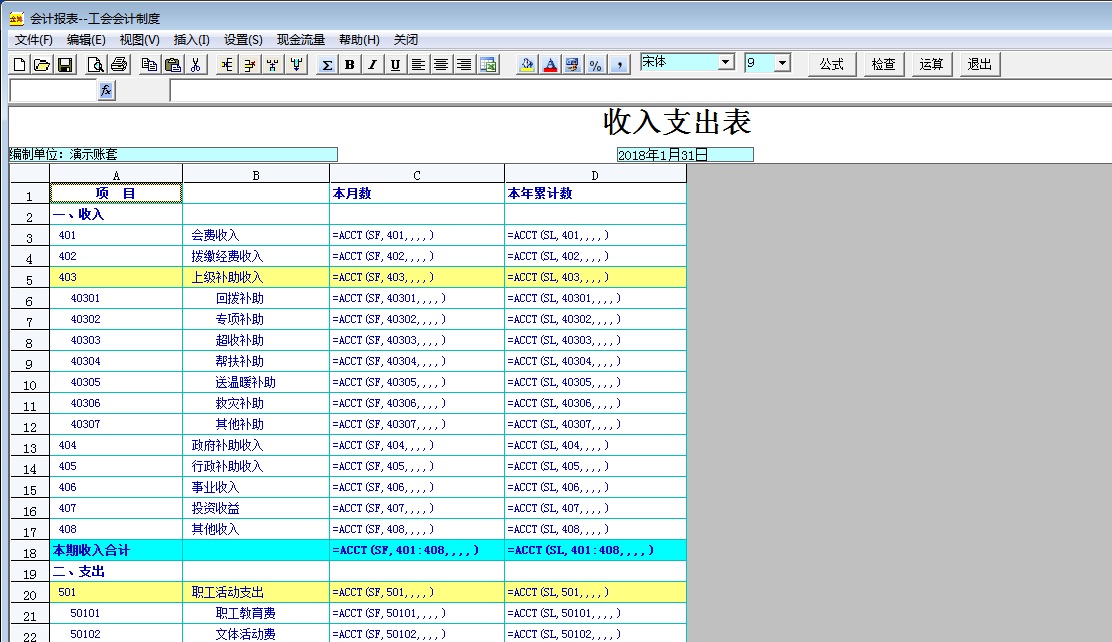Apply percent format

596,65
